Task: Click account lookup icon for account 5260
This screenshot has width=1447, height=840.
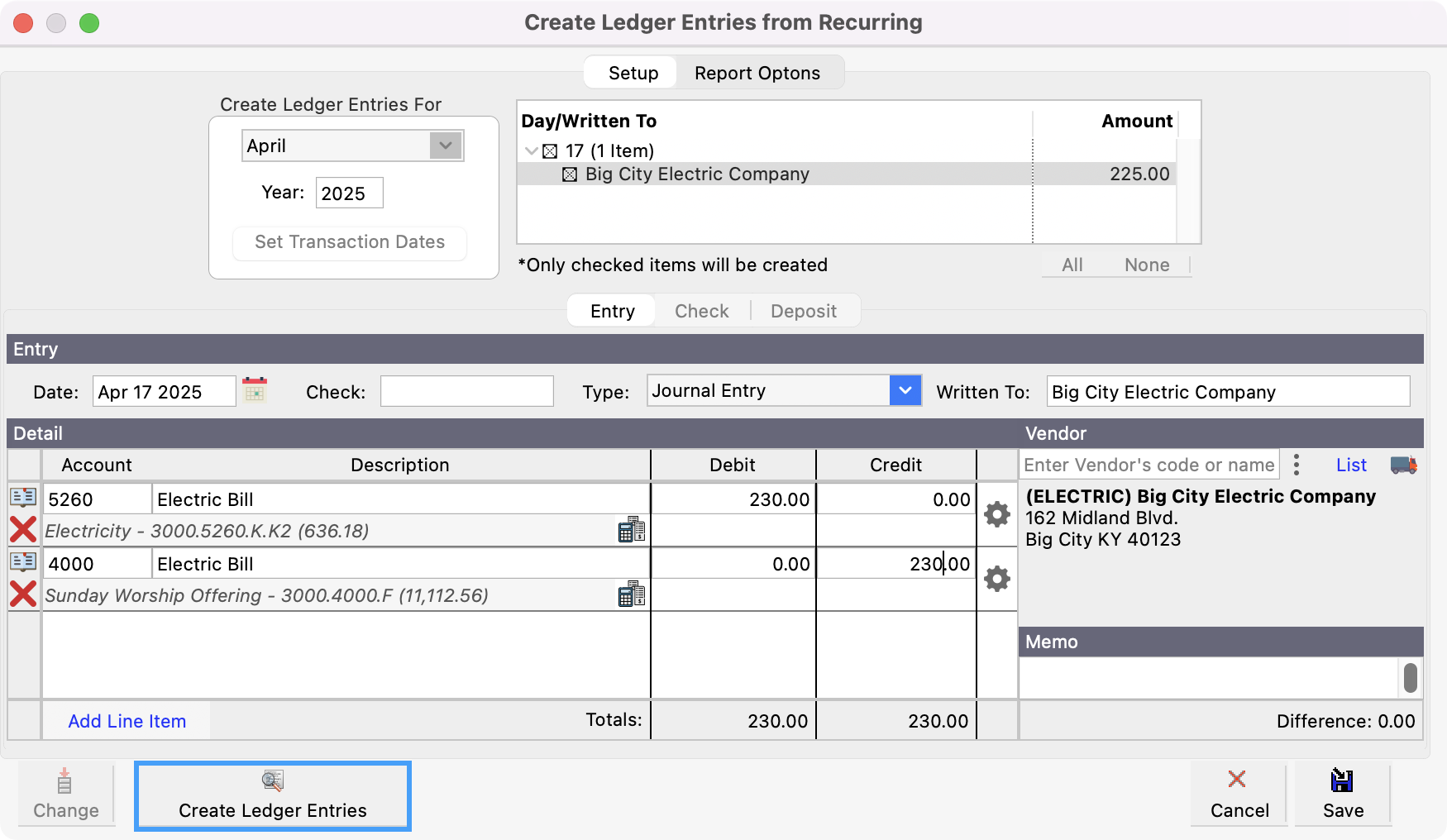Action: tap(23, 497)
